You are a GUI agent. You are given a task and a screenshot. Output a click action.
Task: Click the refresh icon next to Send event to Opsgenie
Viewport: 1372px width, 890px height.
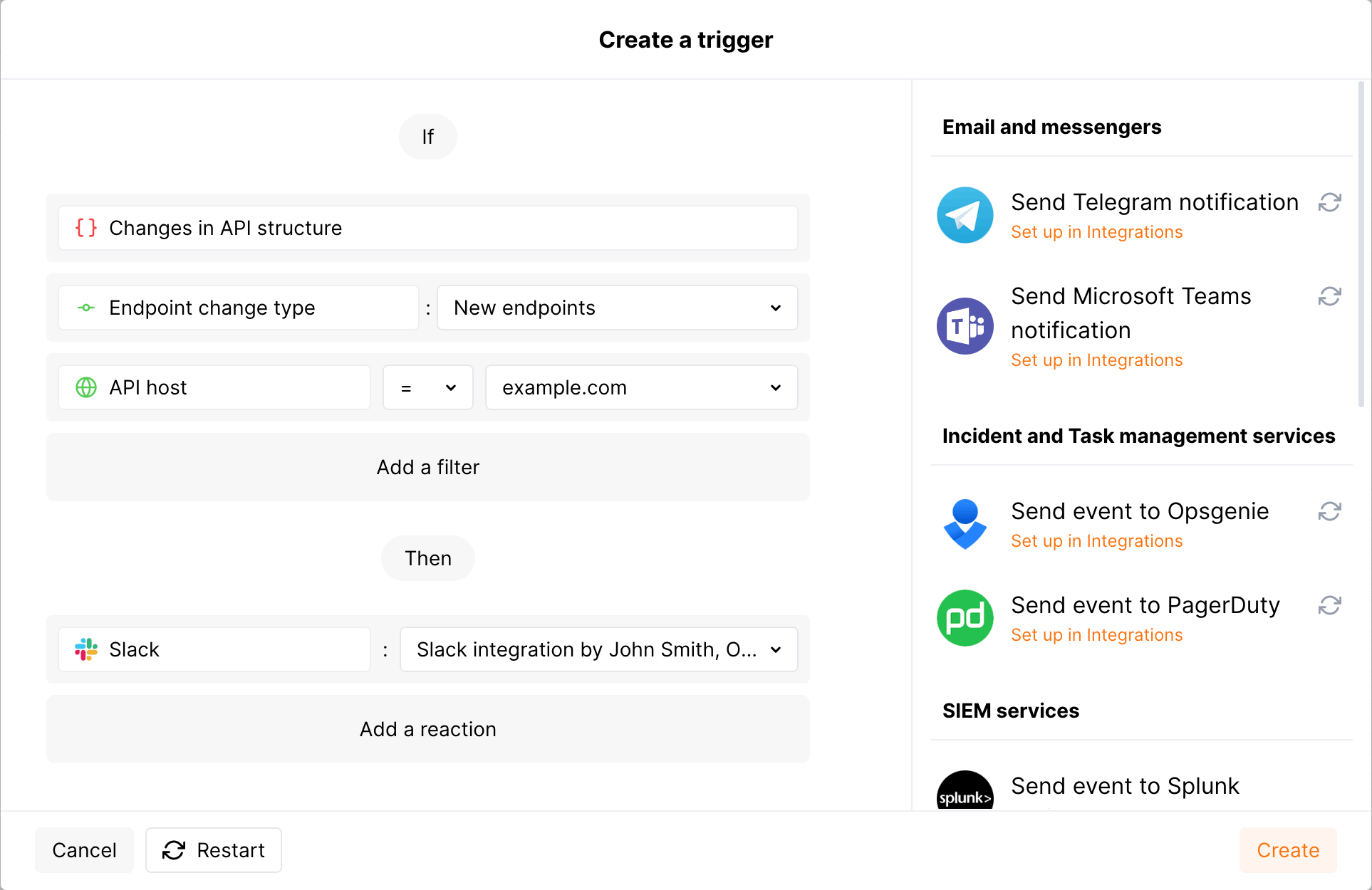(x=1331, y=511)
